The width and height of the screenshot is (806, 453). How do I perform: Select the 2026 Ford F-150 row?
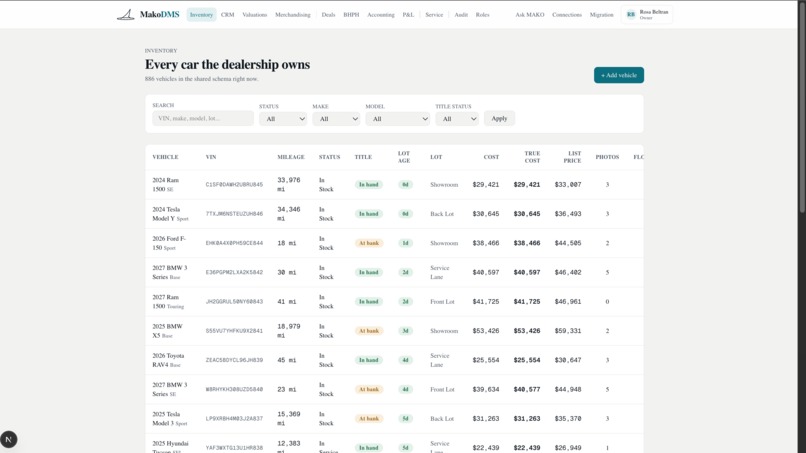[394, 243]
